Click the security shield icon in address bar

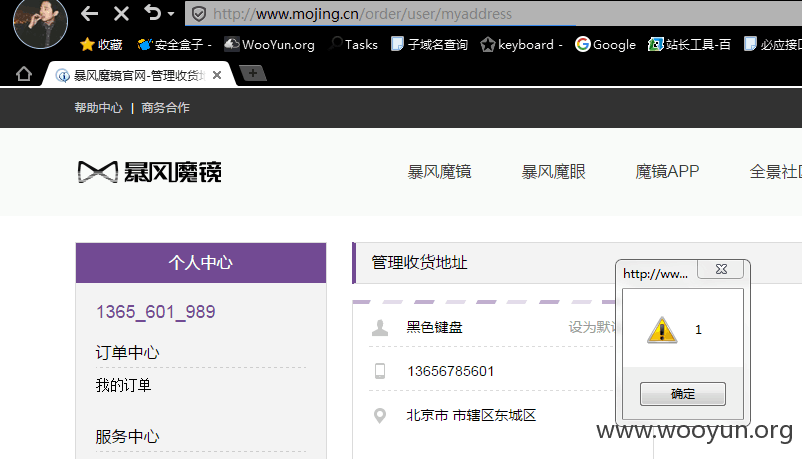tap(198, 14)
